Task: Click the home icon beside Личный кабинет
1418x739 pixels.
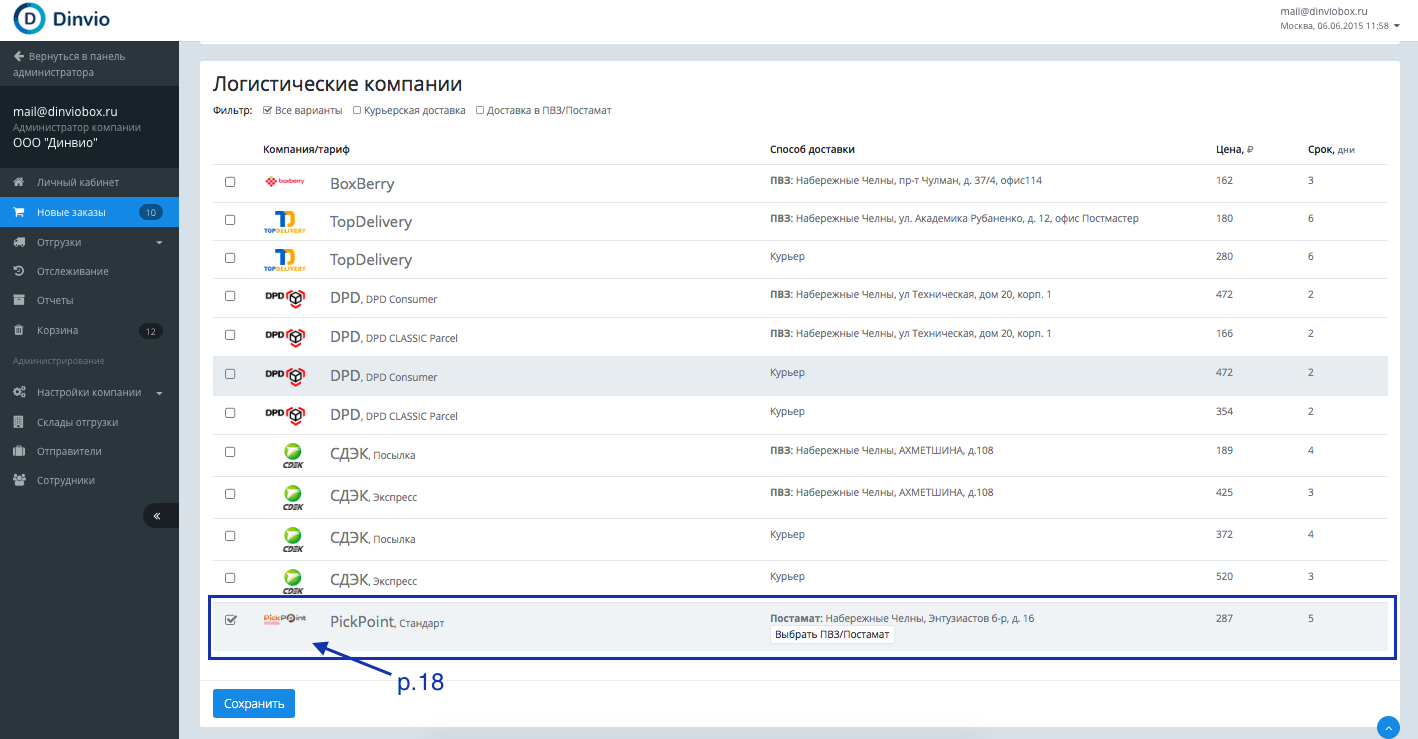Action: 18,182
